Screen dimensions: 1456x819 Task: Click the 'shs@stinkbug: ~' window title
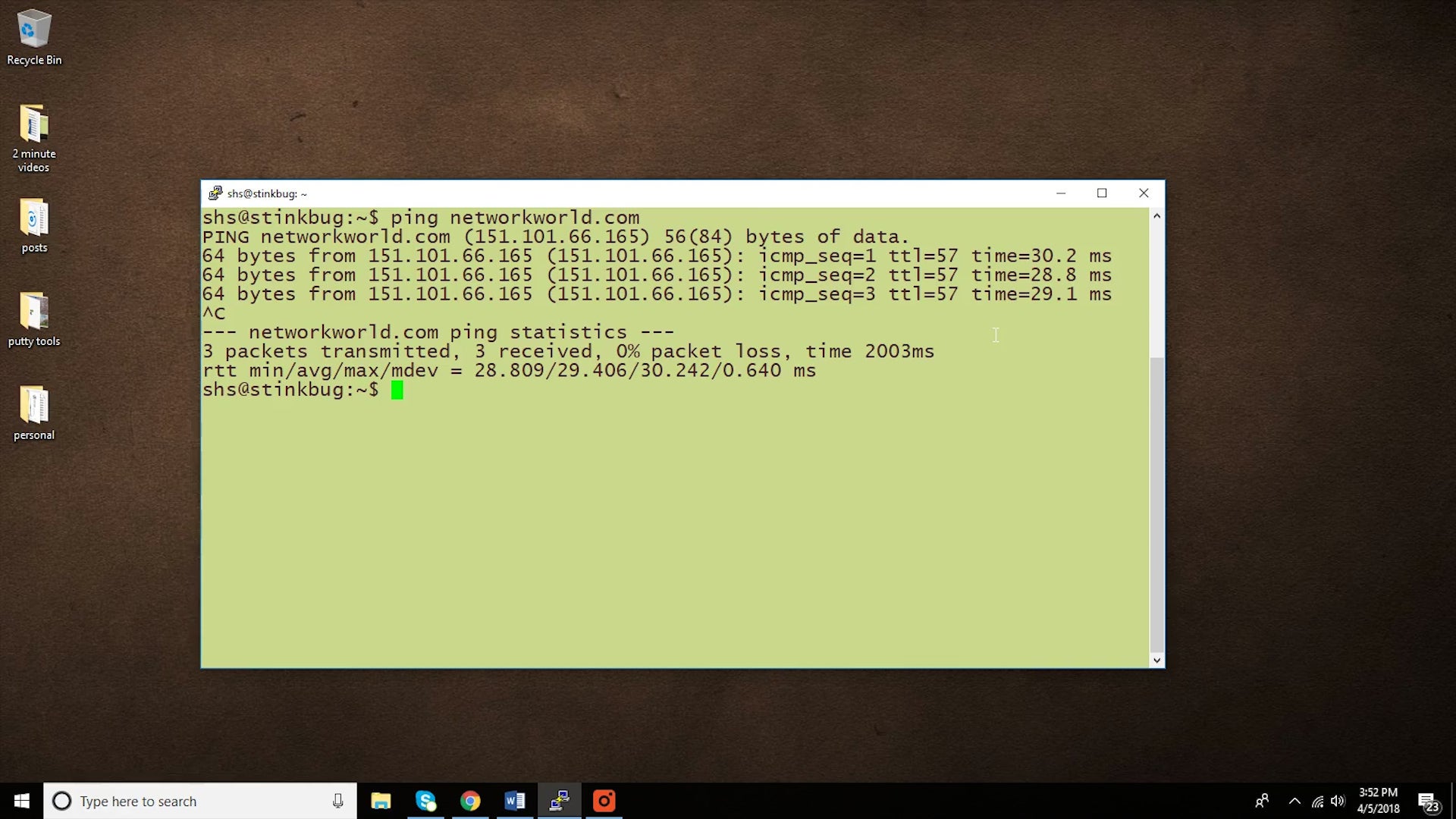click(x=267, y=193)
